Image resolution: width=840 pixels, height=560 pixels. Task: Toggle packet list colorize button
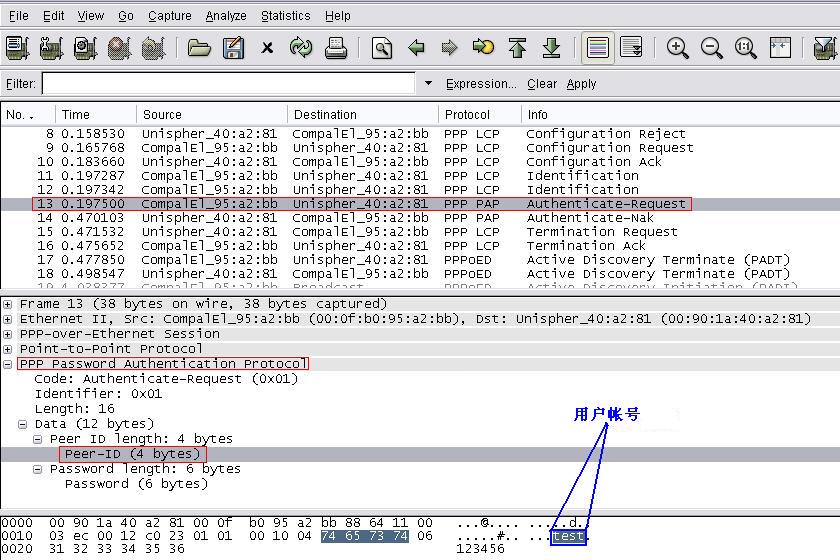598,47
